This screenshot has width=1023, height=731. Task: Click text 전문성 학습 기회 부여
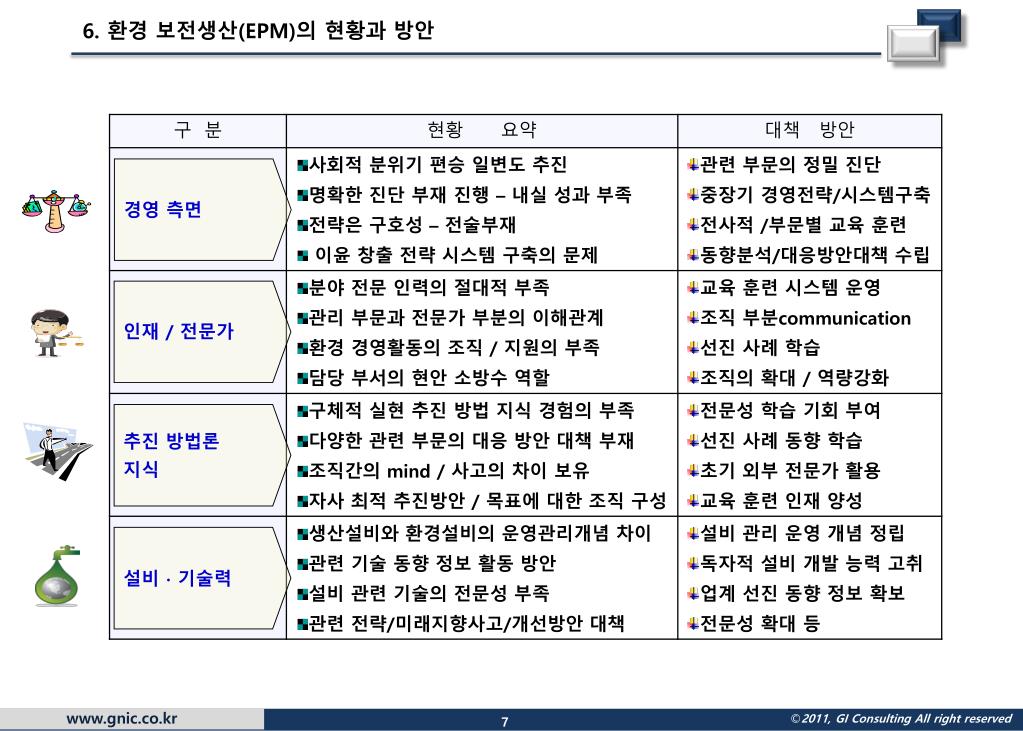pyautogui.click(x=790, y=410)
